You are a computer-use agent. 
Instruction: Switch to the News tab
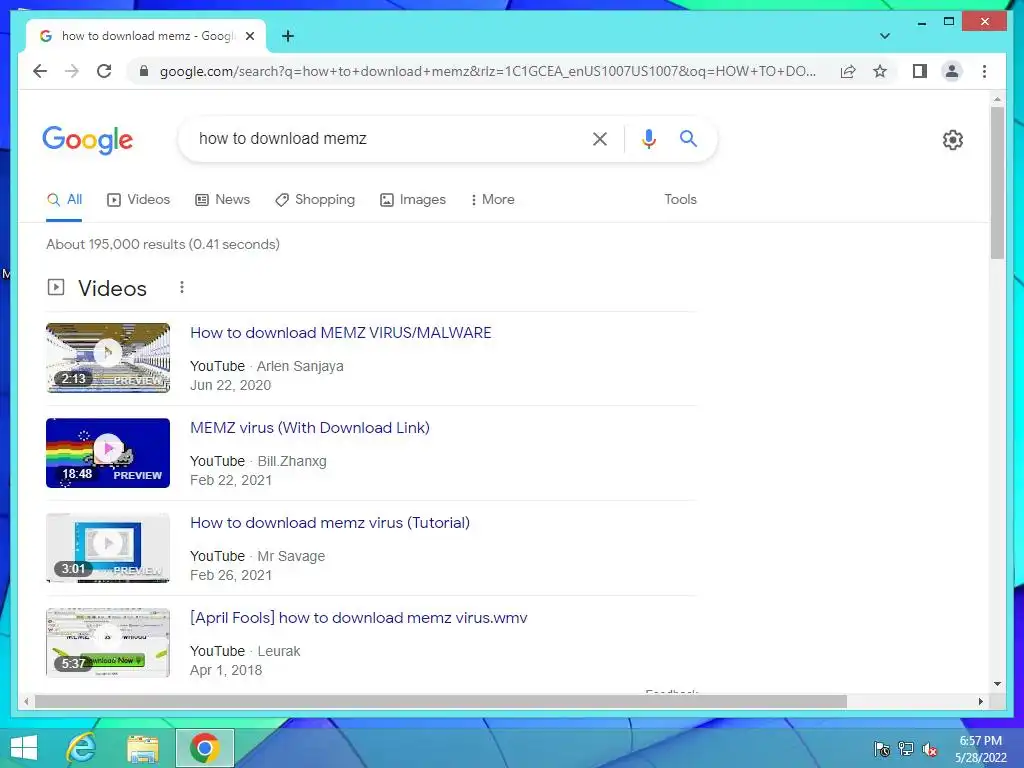tap(222, 200)
